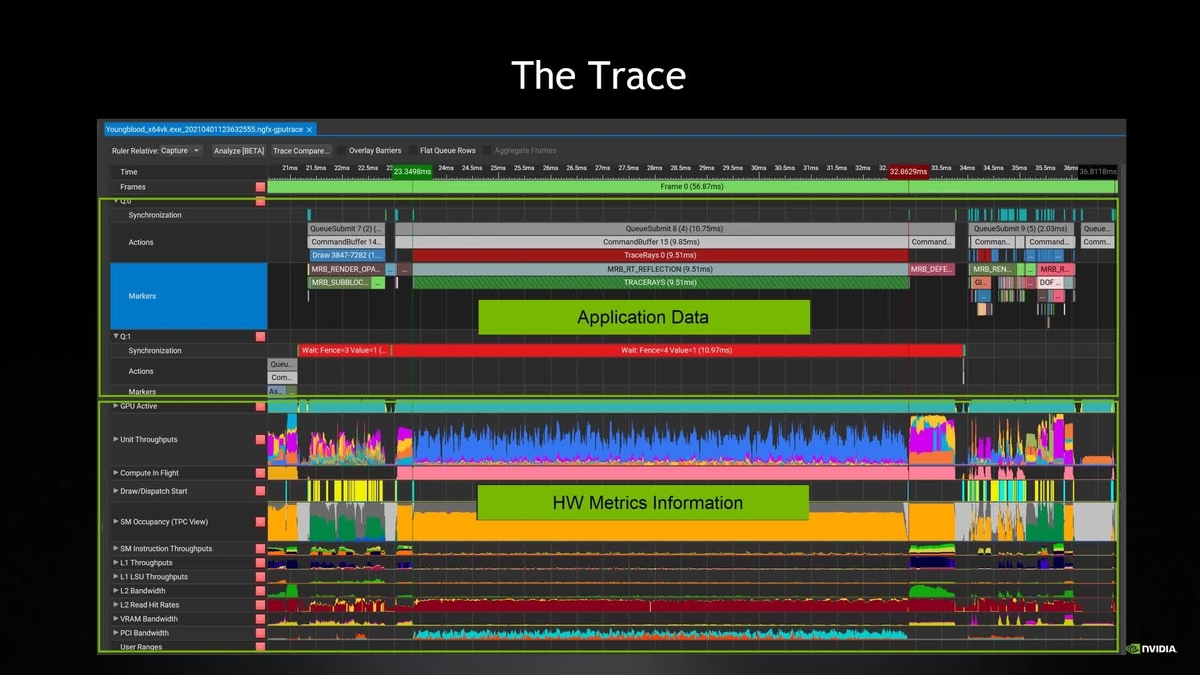Click the pink icon beside Draw/Dispatch Start

pos(261,492)
